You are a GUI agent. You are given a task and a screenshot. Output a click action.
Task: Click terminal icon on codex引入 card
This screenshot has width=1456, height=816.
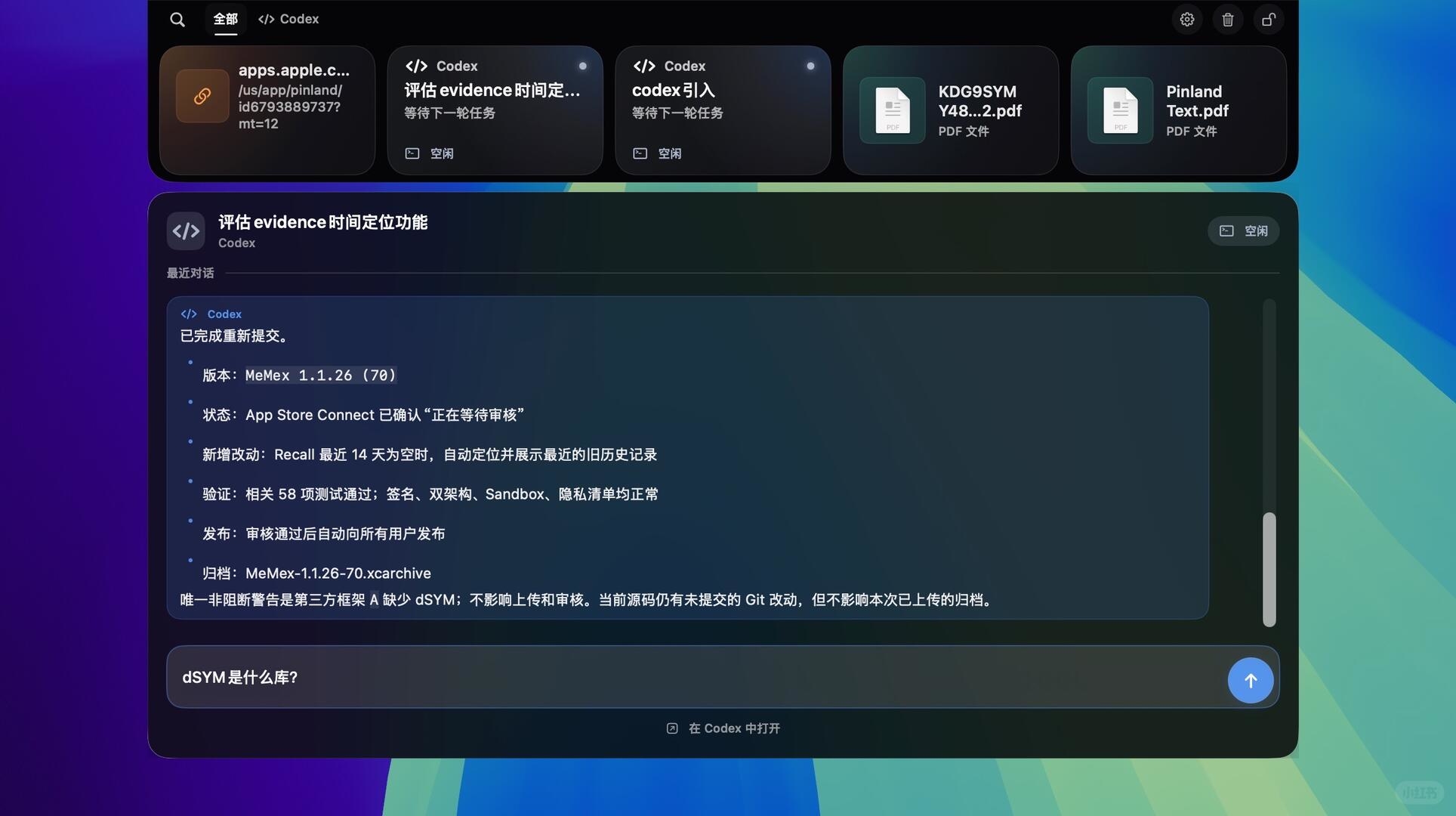pyautogui.click(x=640, y=153)
